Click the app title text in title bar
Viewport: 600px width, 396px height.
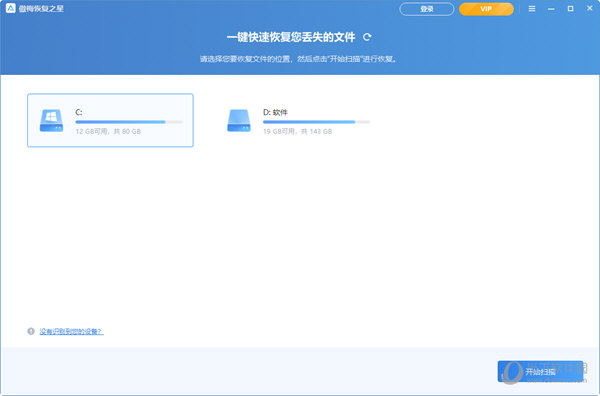tap(41, 8)
